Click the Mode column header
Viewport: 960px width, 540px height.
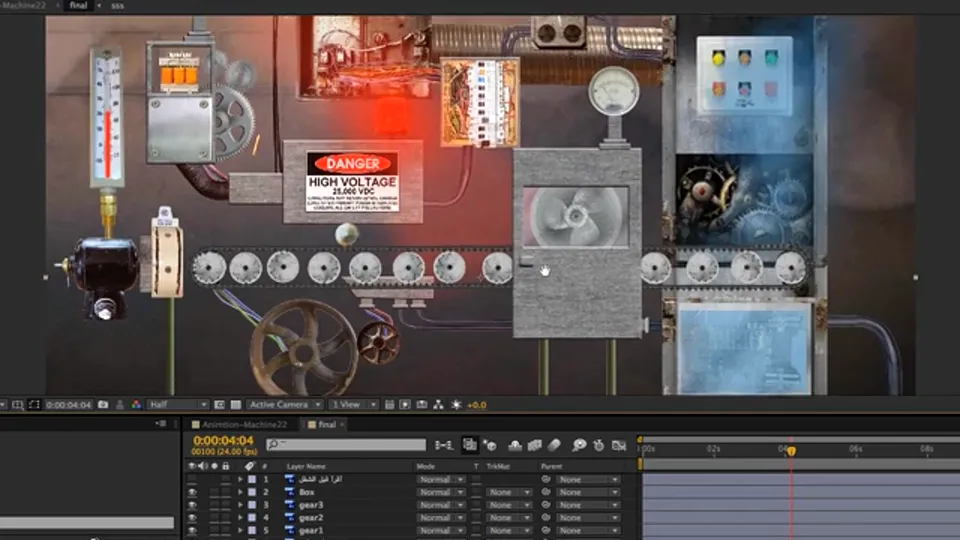tap(426, 467)
